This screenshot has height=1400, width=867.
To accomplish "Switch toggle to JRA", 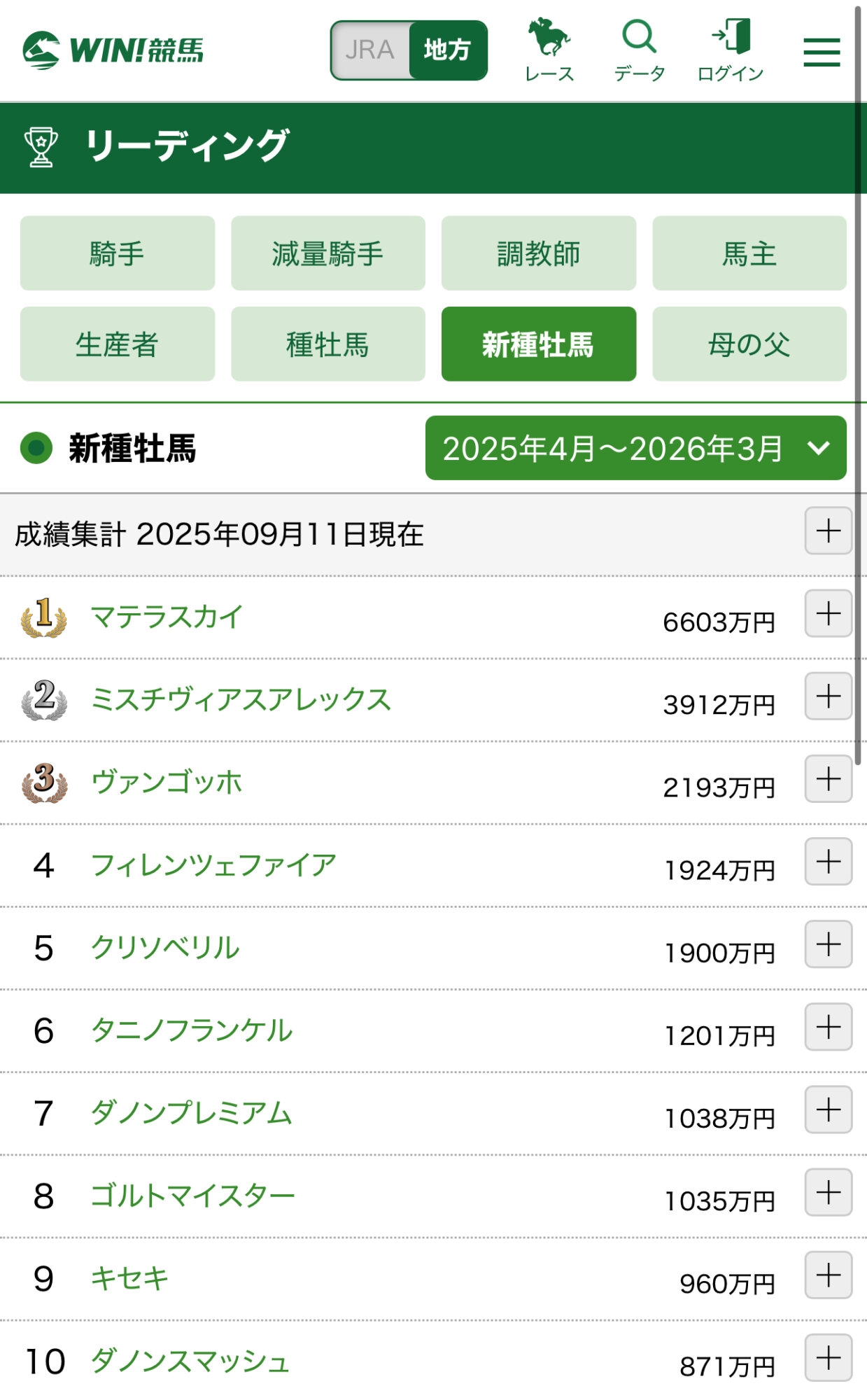I will point(370,50).
